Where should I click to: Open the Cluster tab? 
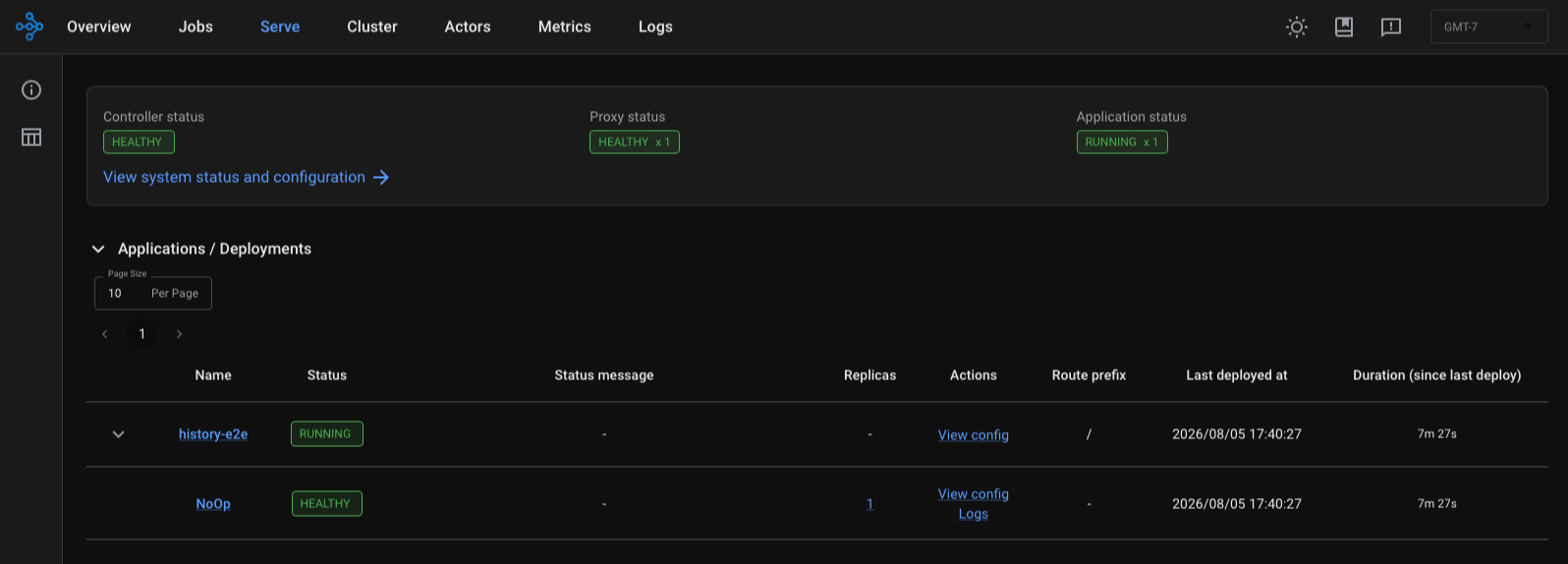coord(372,27)
